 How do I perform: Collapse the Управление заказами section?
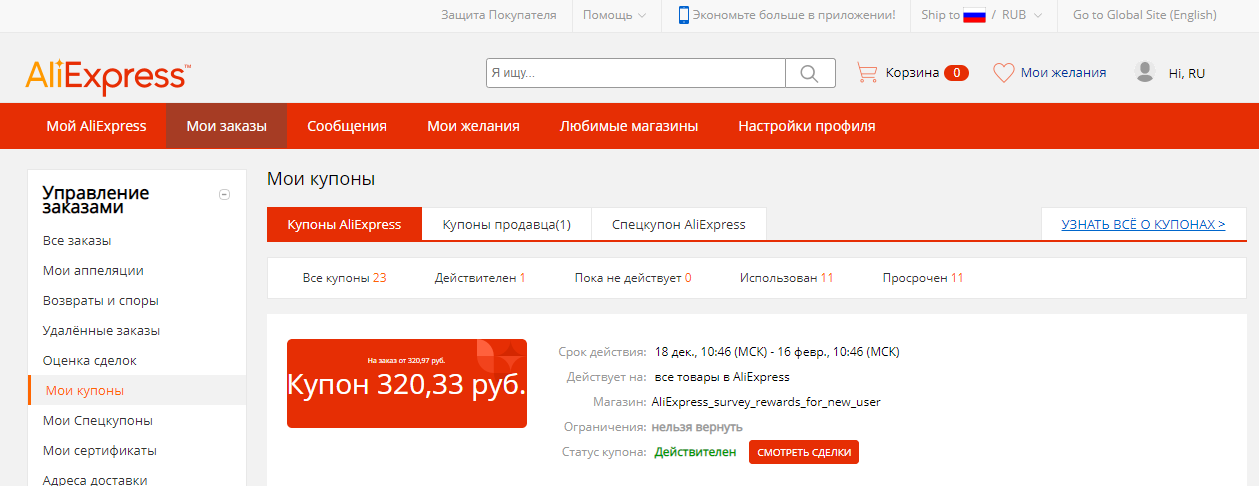(x=225, y=195)
